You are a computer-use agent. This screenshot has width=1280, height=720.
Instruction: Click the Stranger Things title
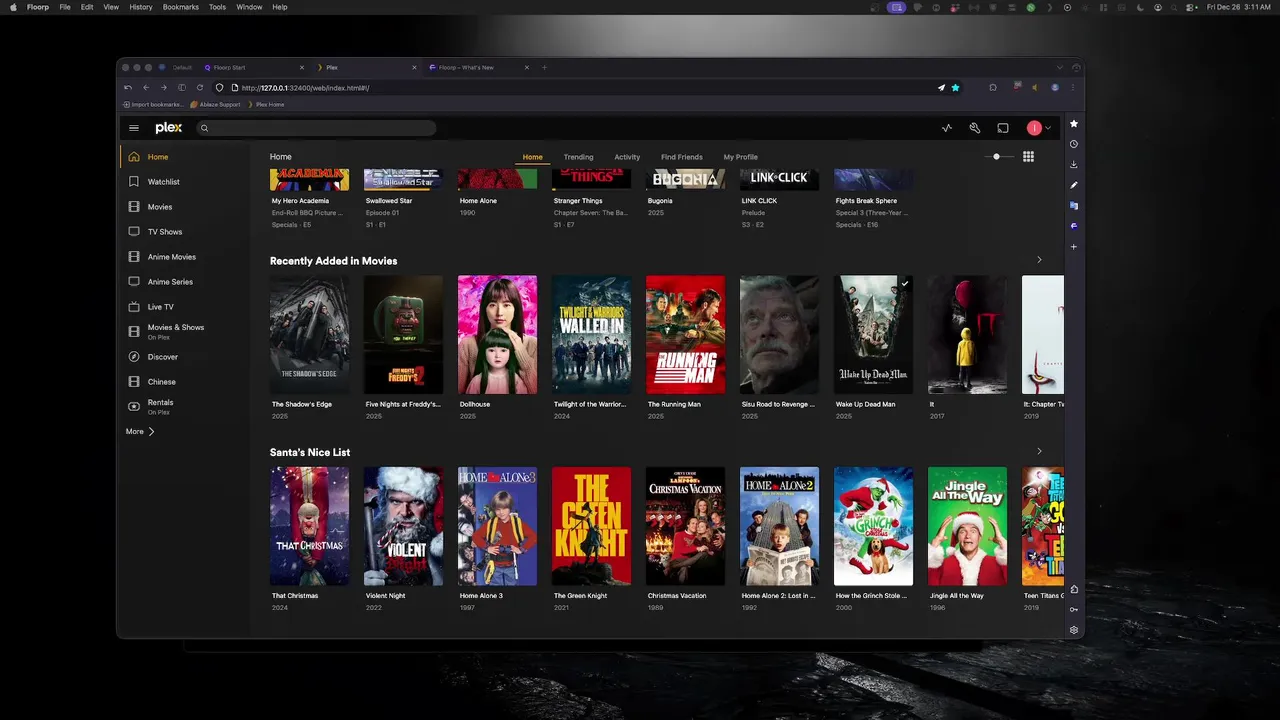(x=578, y=201)
